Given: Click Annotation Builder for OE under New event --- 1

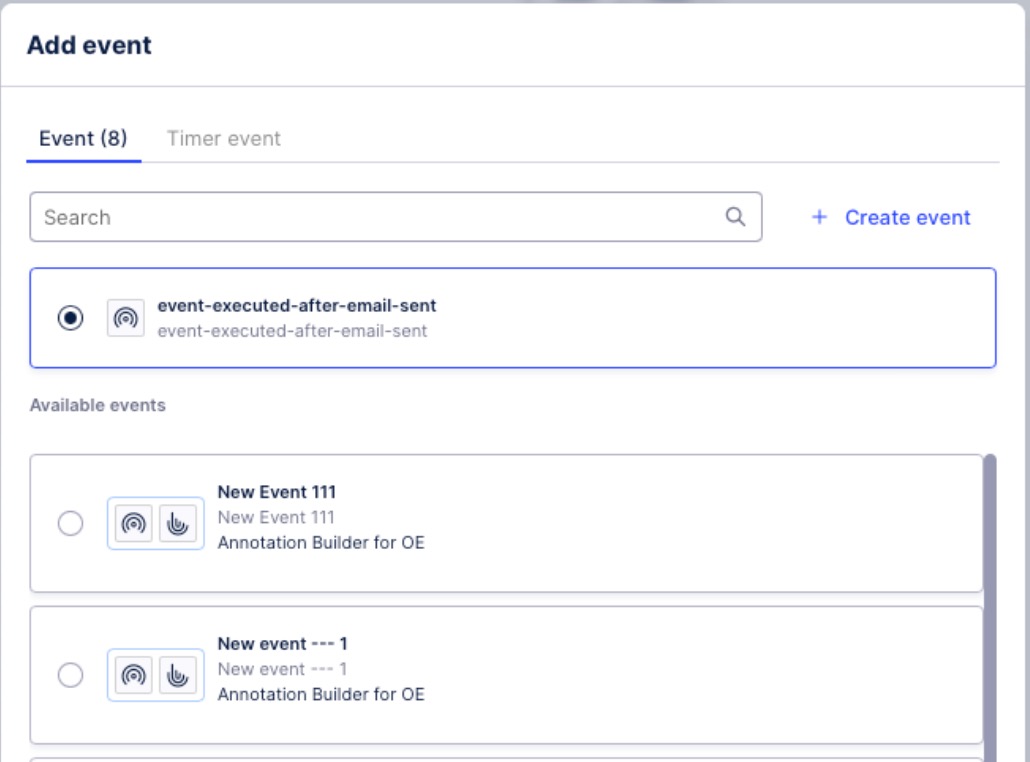Looking at the screenshot, I should tap(320, 694).
